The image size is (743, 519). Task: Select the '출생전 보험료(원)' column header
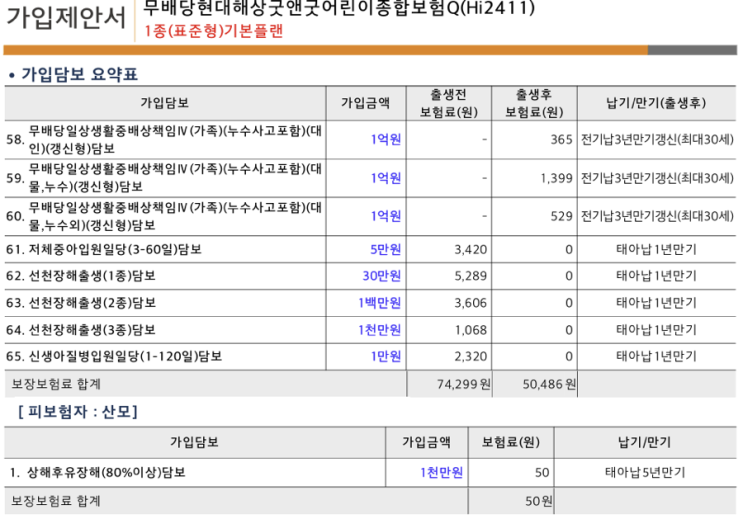click(449, 103)
